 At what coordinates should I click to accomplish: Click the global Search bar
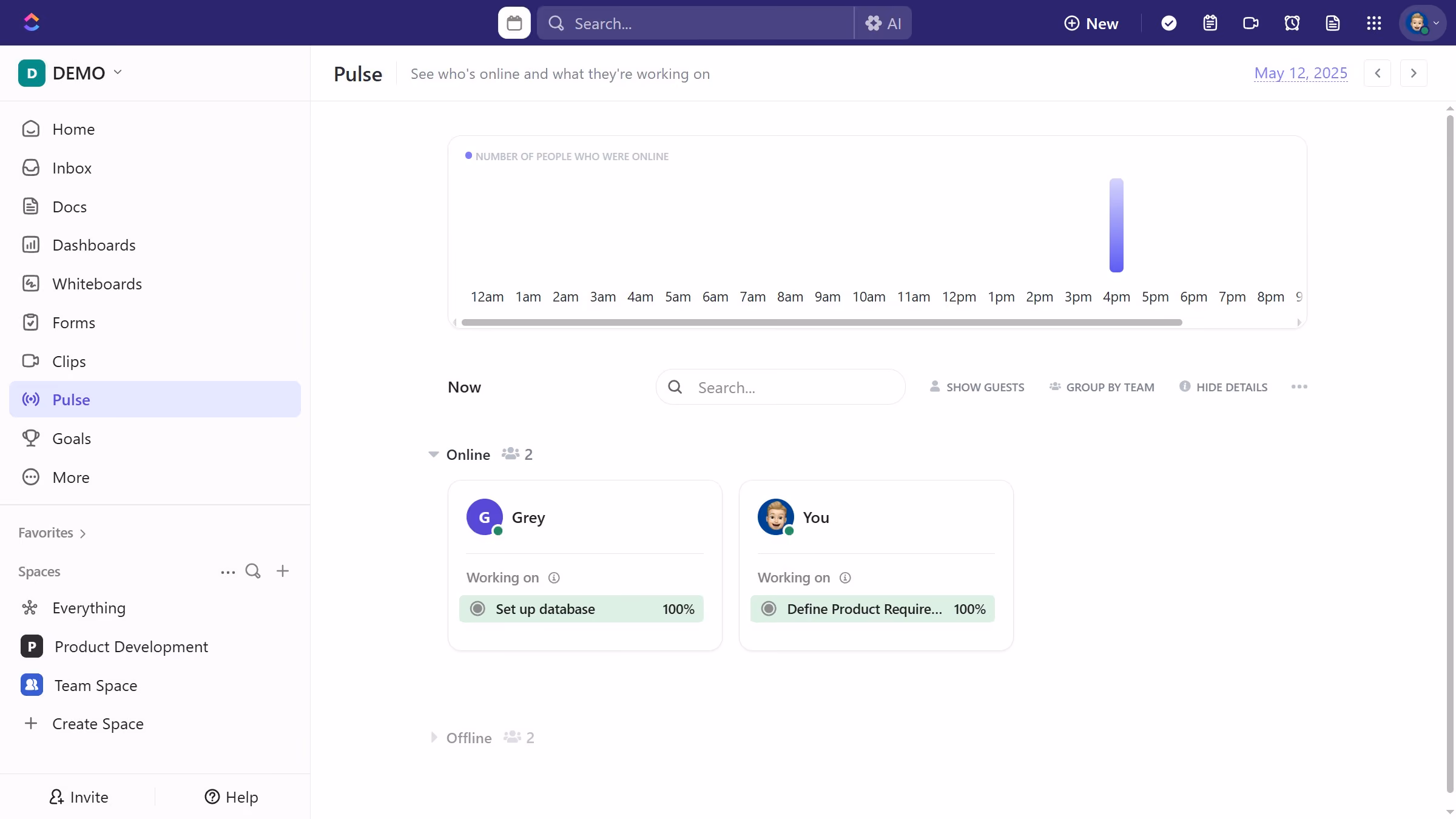(695, 23)
